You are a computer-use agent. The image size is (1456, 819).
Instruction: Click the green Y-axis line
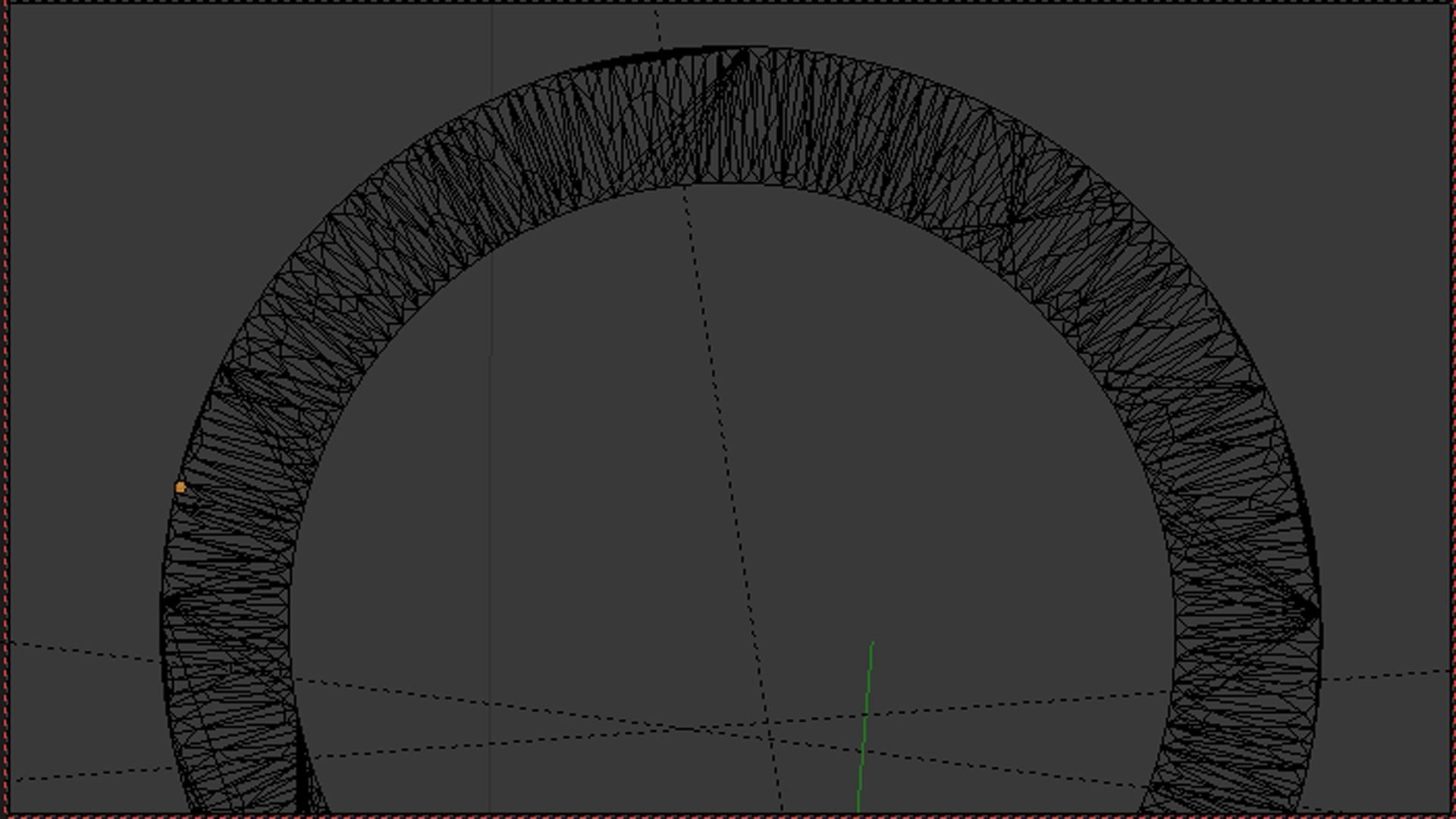[864, 728]
